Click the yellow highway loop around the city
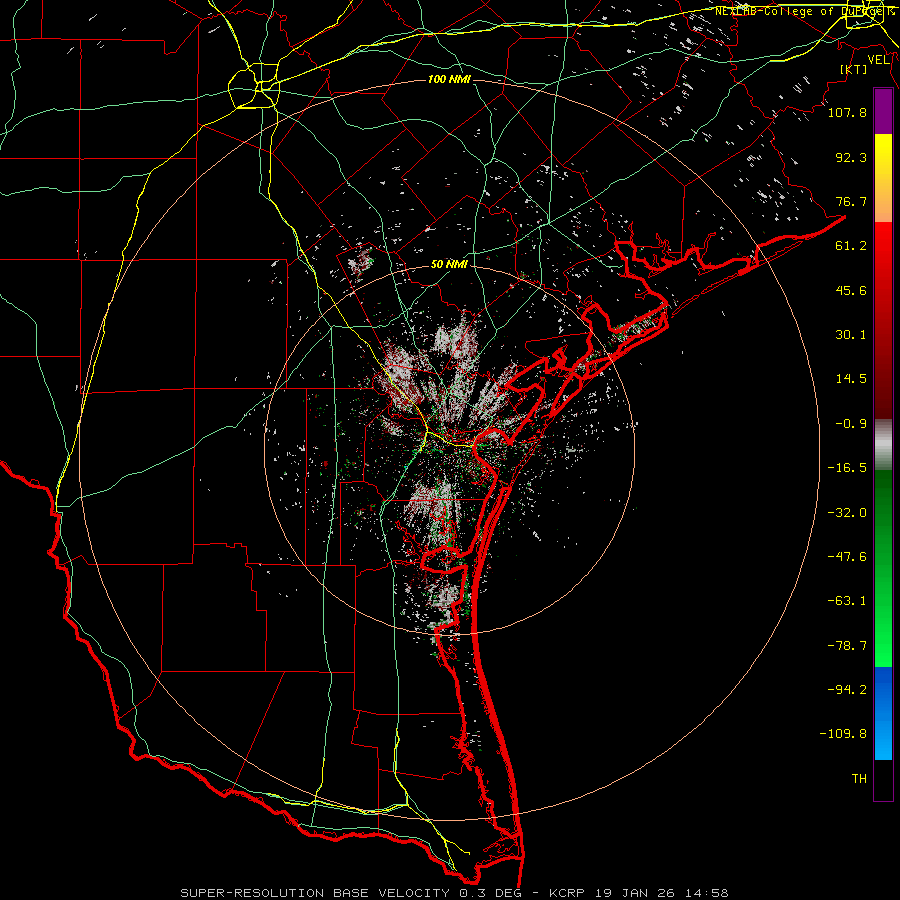900x900 pixels. (x=254, y=86)
